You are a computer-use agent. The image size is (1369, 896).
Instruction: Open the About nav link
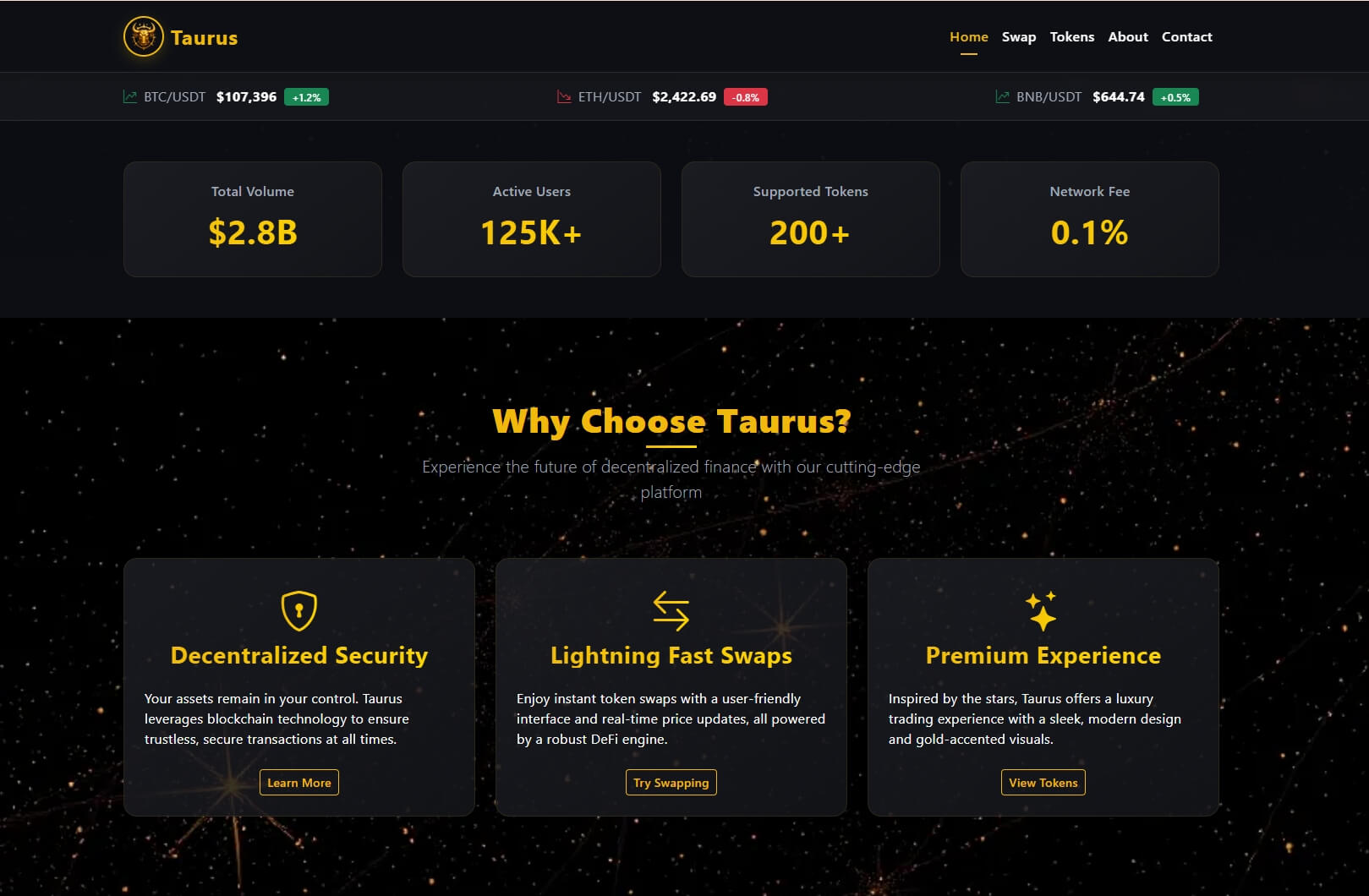[1128, 37]
